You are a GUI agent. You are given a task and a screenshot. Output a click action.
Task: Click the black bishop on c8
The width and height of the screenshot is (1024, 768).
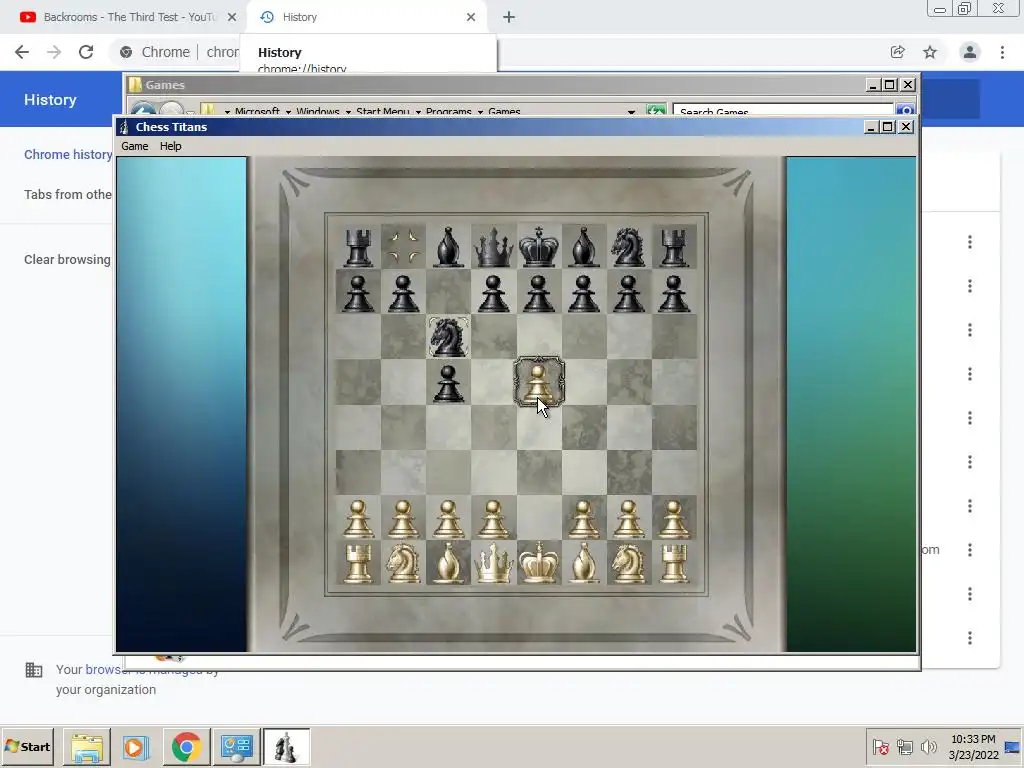pos(448,247)
